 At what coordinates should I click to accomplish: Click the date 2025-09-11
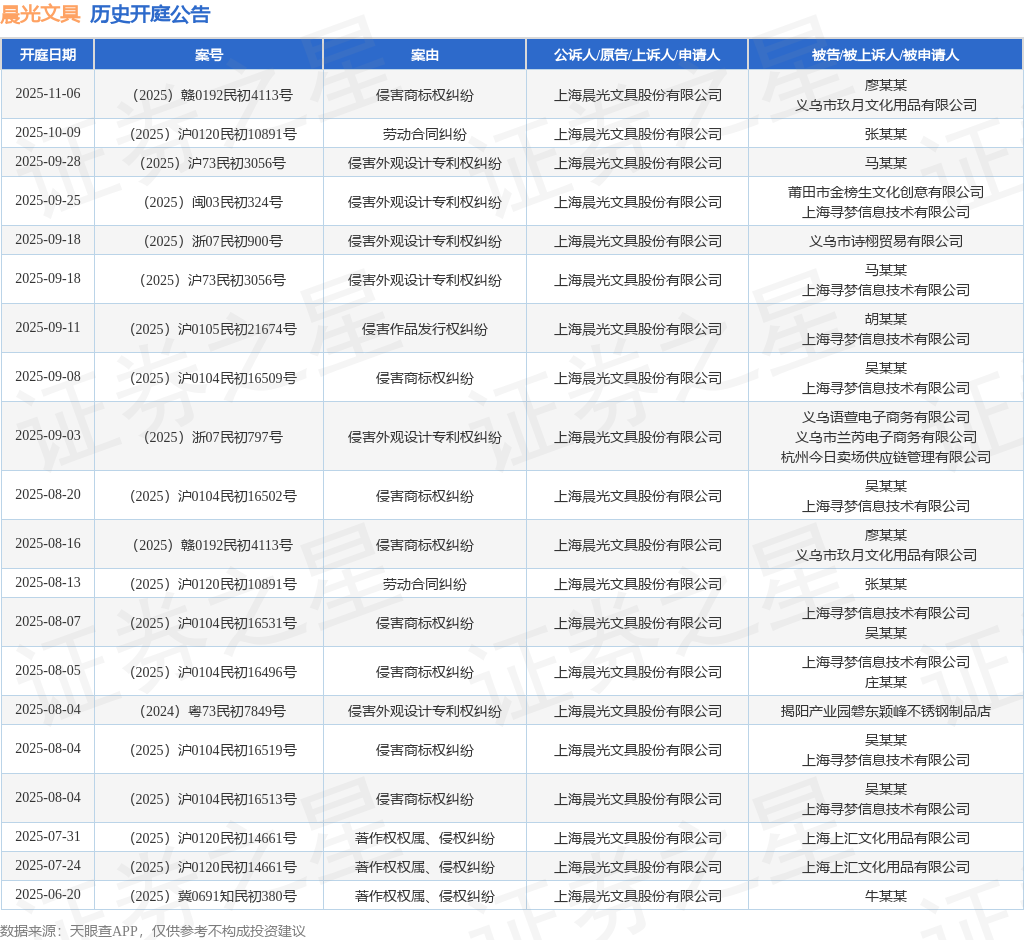(48, 327)
